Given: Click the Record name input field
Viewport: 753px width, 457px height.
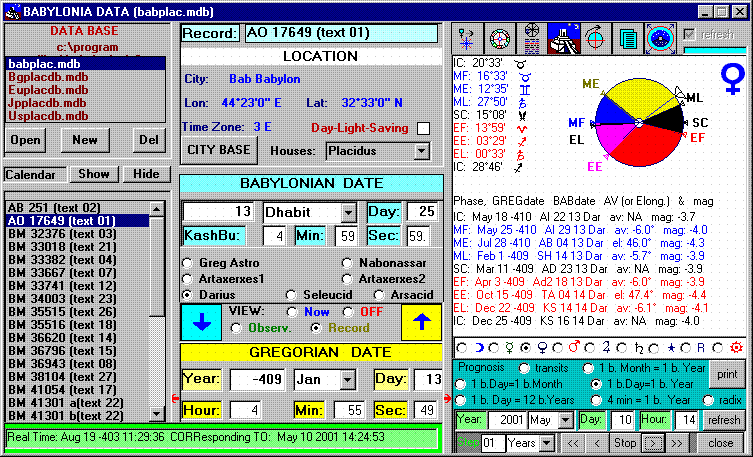Looking at the screenshot, I should [340, 32].
